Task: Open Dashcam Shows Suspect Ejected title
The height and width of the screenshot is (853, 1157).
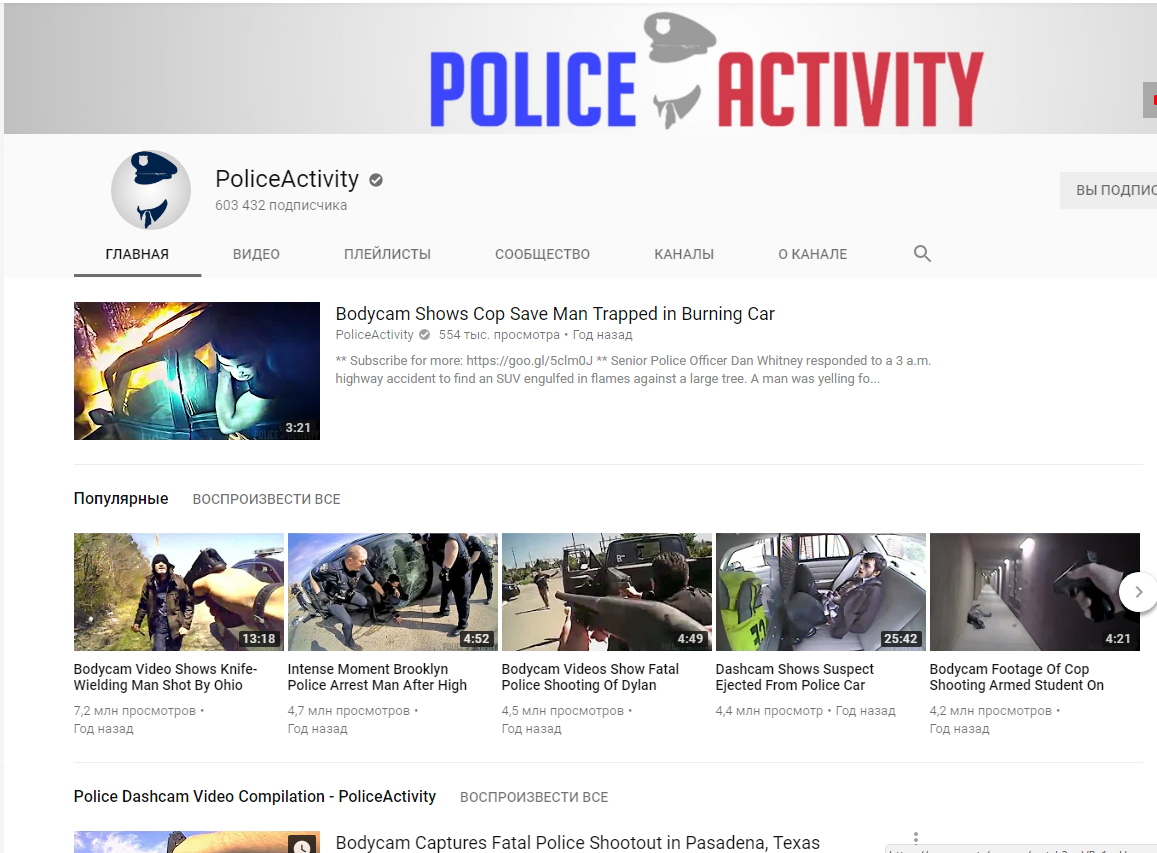Action: click(795, 677)
